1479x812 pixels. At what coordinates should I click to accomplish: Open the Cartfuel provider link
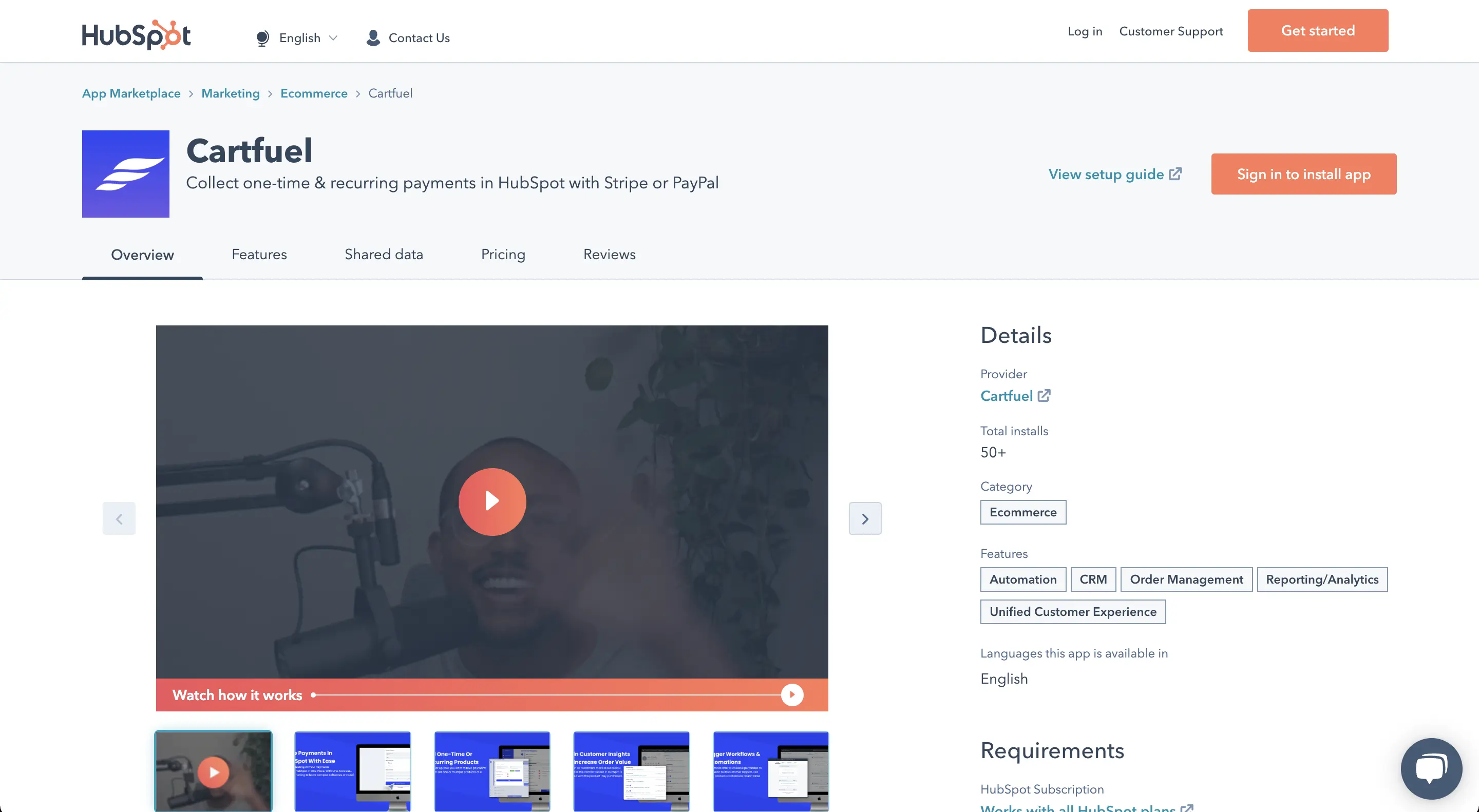tap(1007, 396)
